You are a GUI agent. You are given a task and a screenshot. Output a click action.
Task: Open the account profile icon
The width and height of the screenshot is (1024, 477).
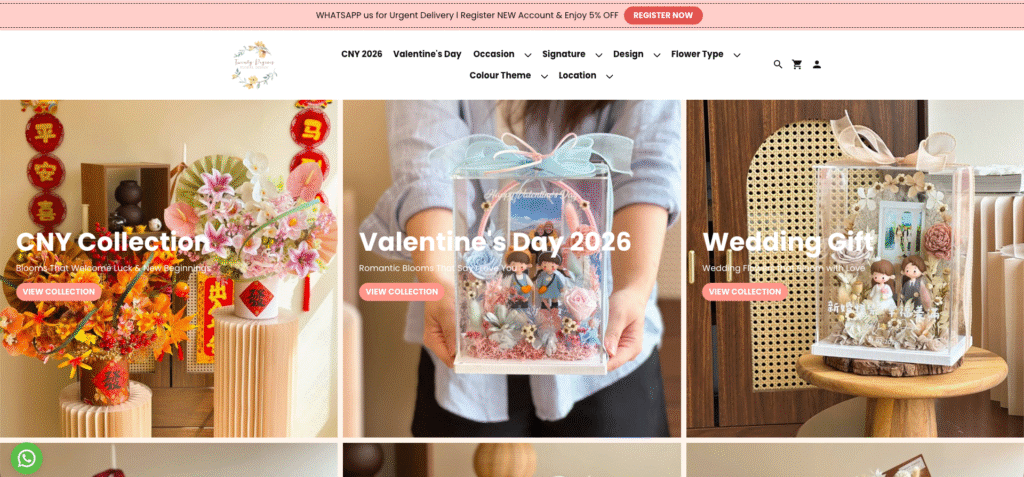(816, 65)
